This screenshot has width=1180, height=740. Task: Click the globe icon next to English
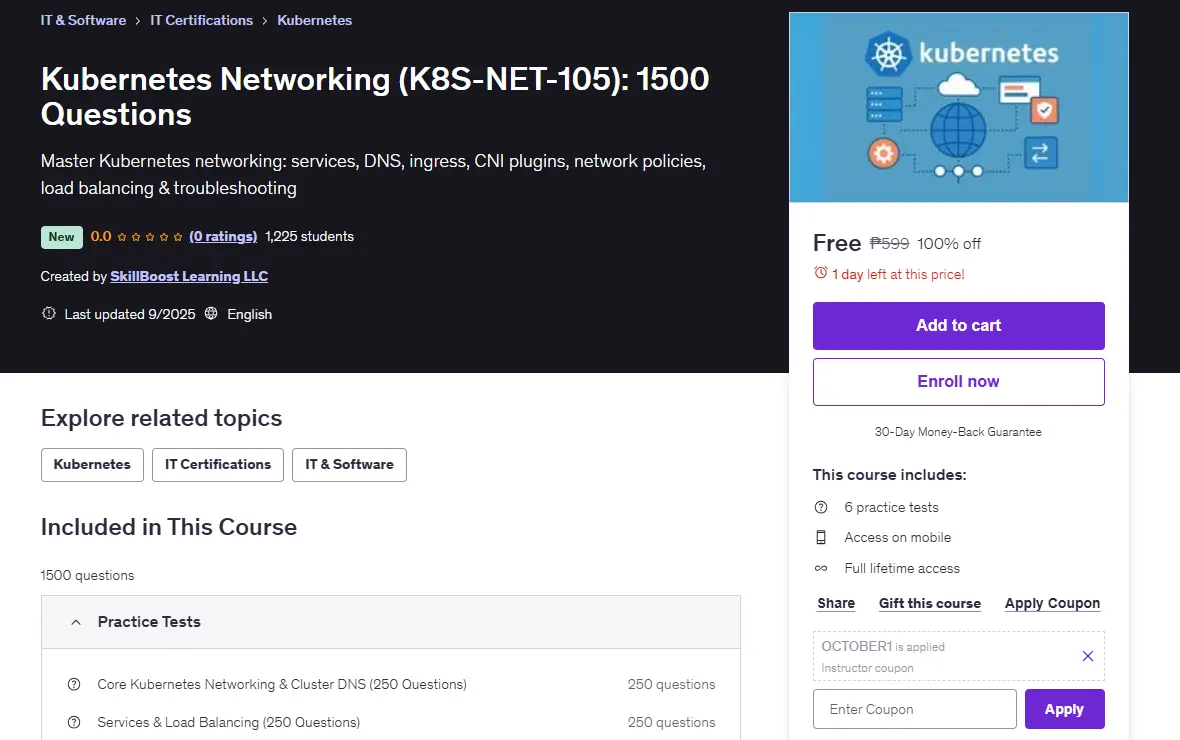[211, 313]
